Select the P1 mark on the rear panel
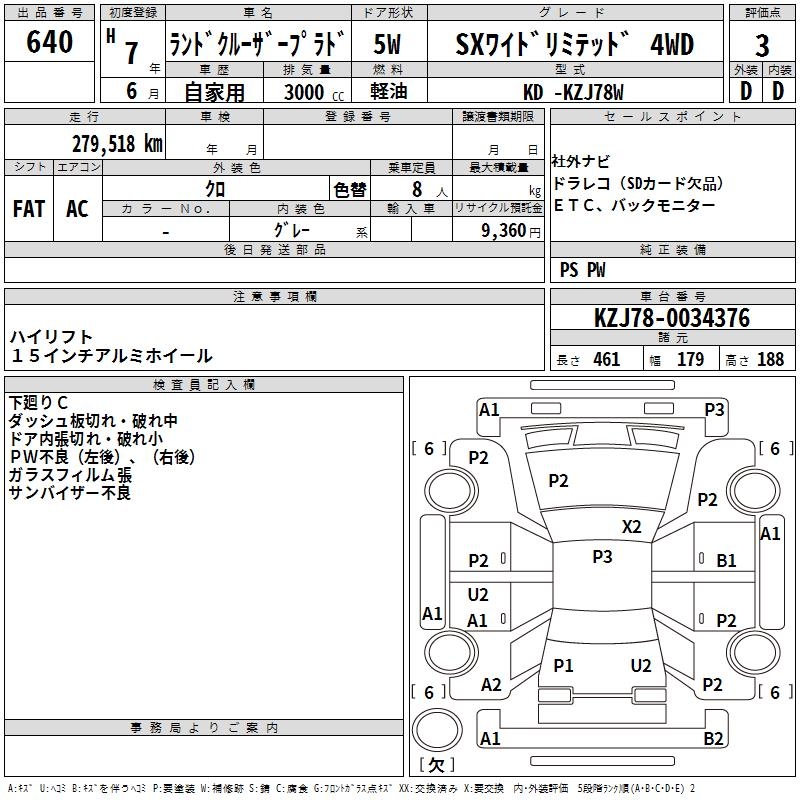Screen dimensions: 800x800 [x=563, y=665]
